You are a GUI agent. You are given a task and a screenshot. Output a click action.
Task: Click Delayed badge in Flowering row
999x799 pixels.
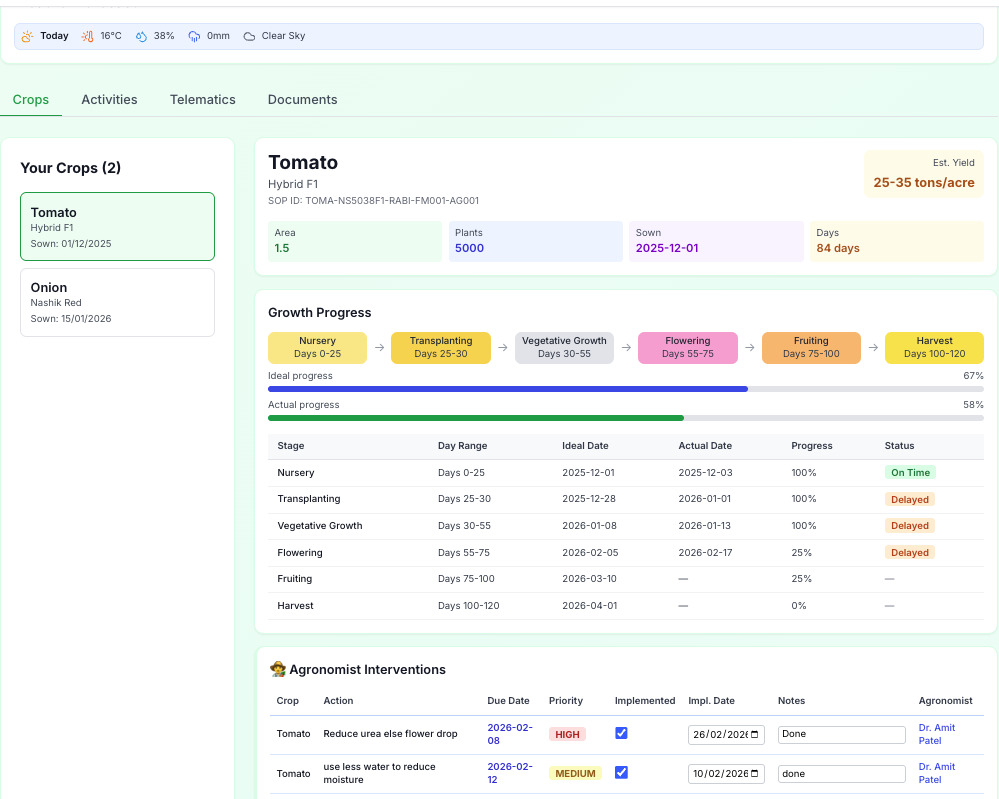tap(910, 552)
